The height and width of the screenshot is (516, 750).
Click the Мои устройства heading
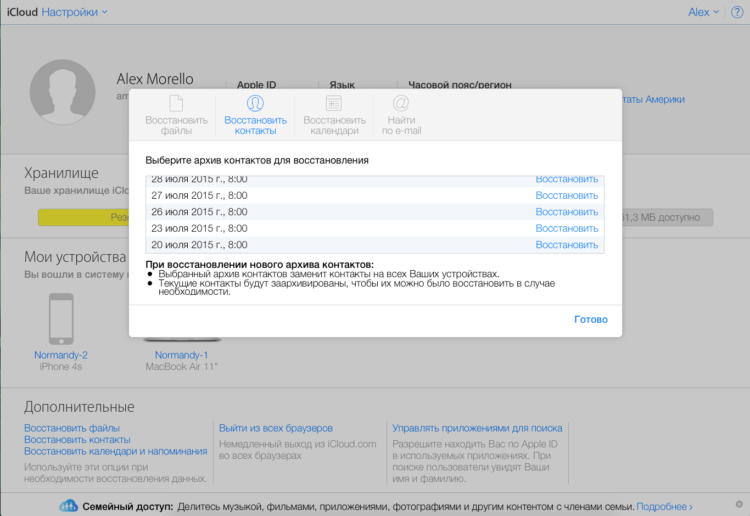(x=75, y=257)
